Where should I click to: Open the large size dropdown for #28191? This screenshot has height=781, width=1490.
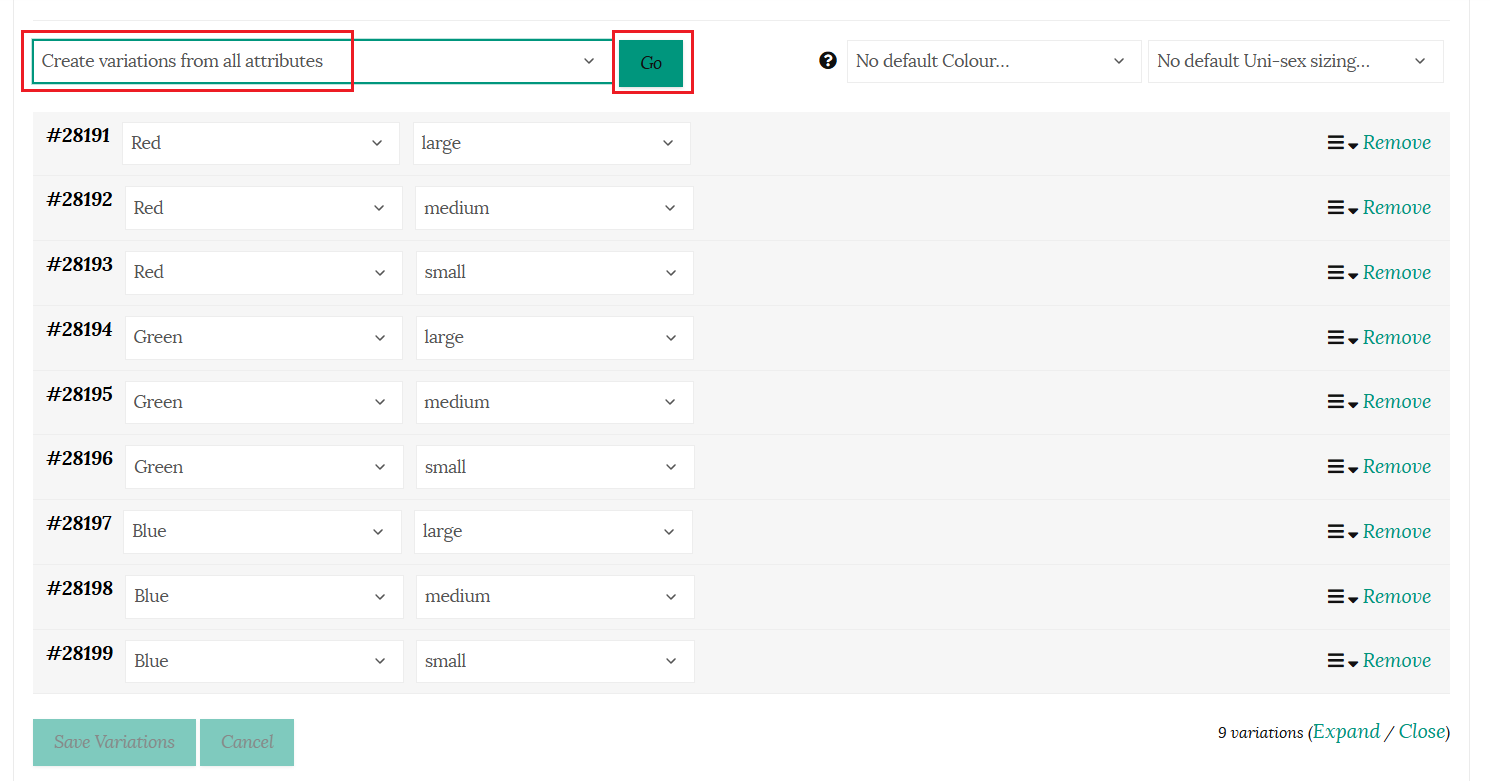552,143
